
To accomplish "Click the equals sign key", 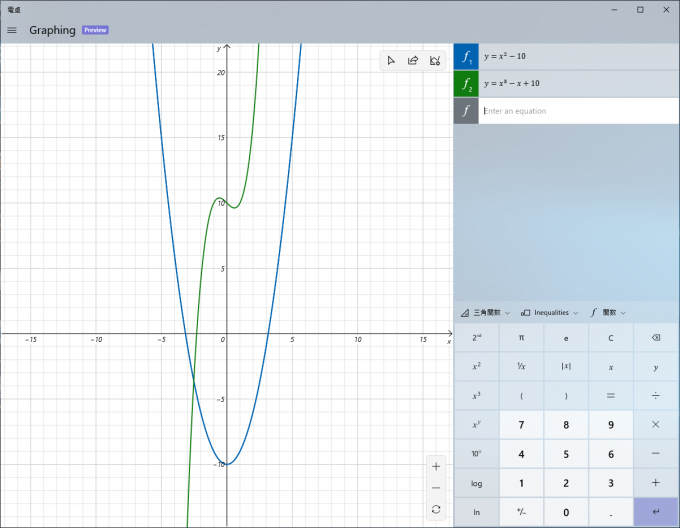I will tap(611, 396).
